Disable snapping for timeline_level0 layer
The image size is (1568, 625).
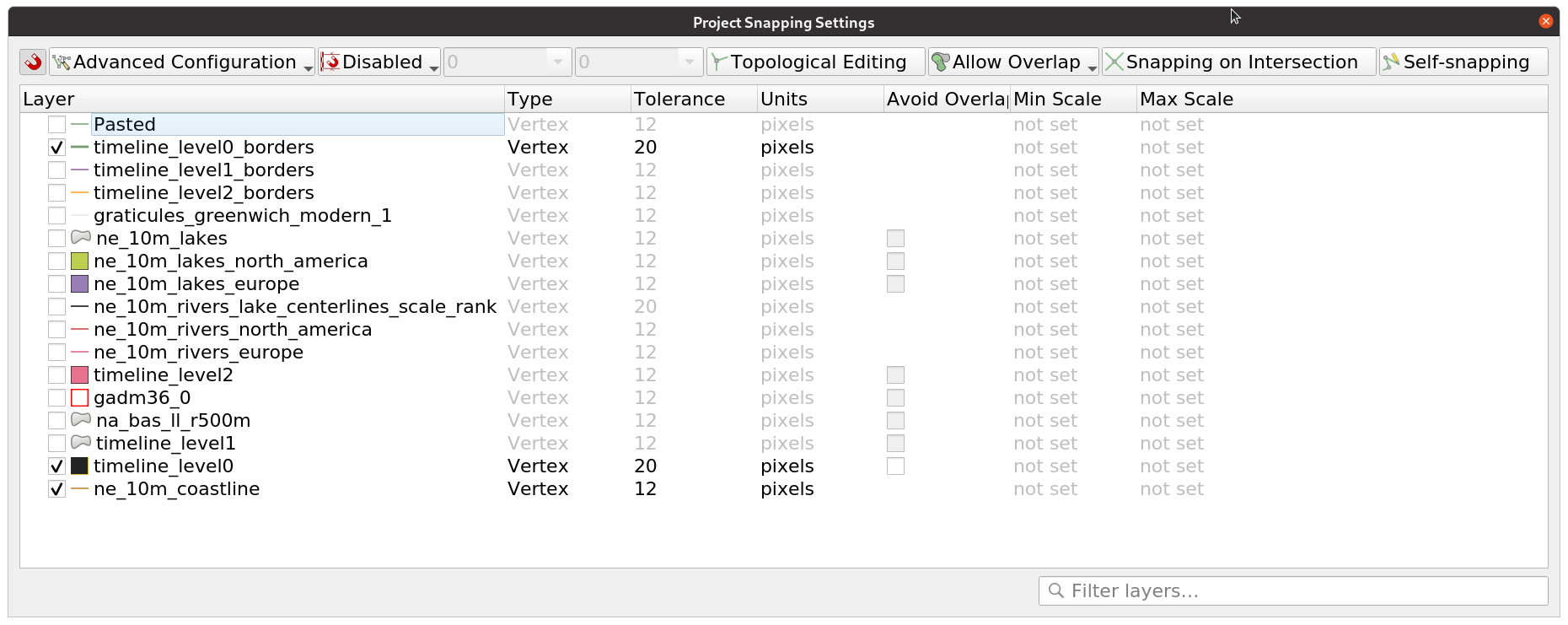[56, 466]
